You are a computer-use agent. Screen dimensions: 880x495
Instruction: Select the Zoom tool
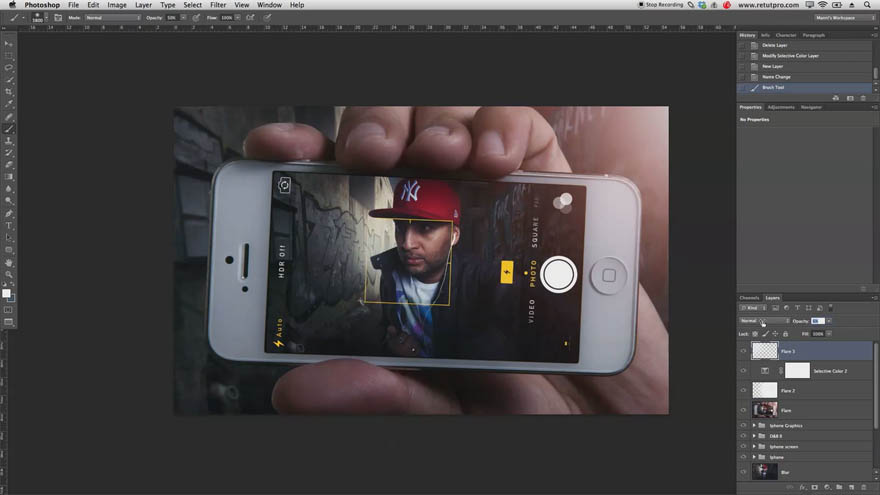(8, 274)
